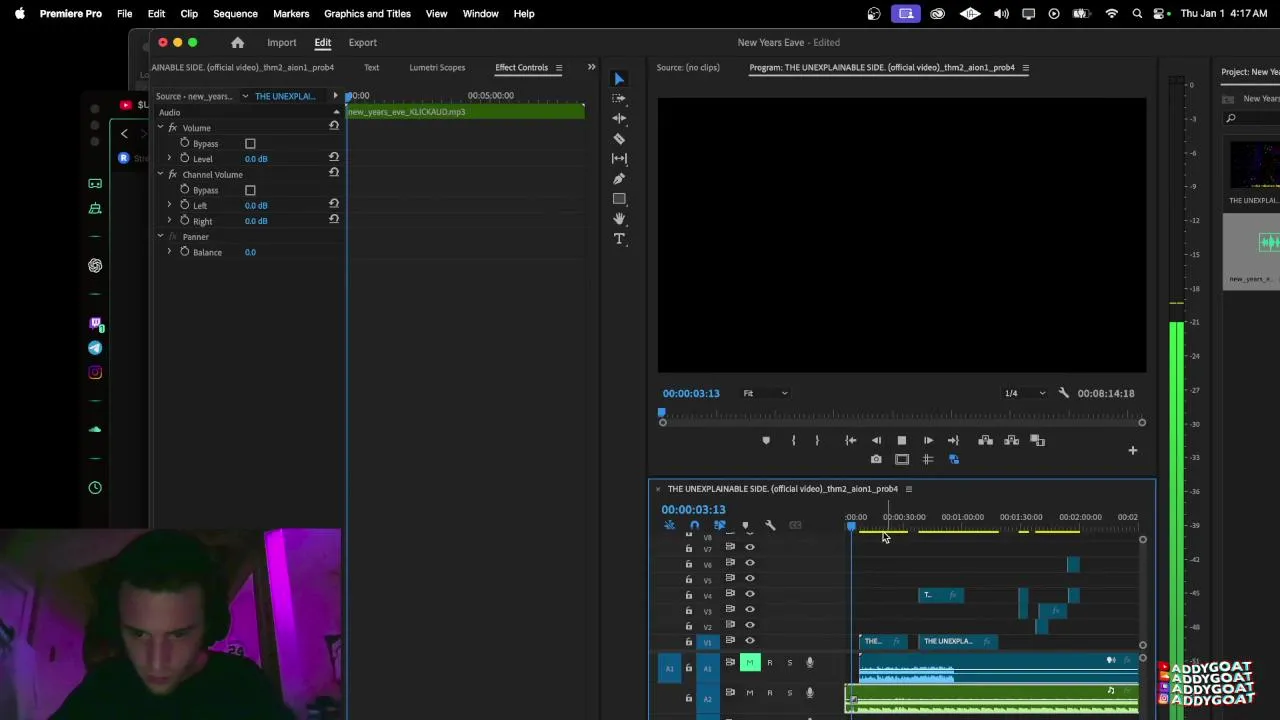Select the Track Select Forward tool
1280x720 pixels.
[619, 99]
